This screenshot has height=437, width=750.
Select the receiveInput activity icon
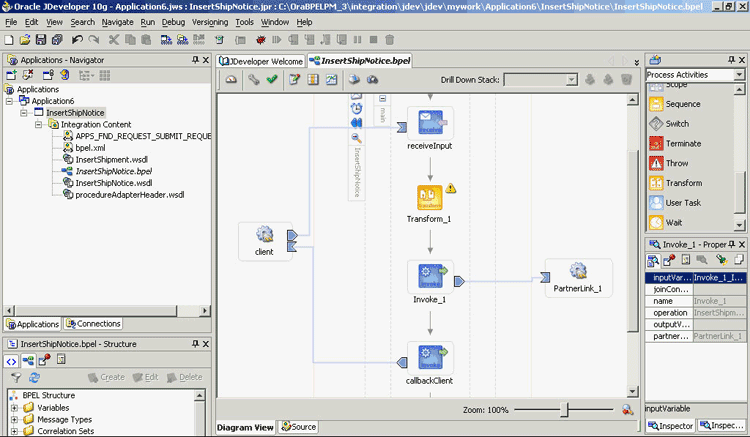430,122
